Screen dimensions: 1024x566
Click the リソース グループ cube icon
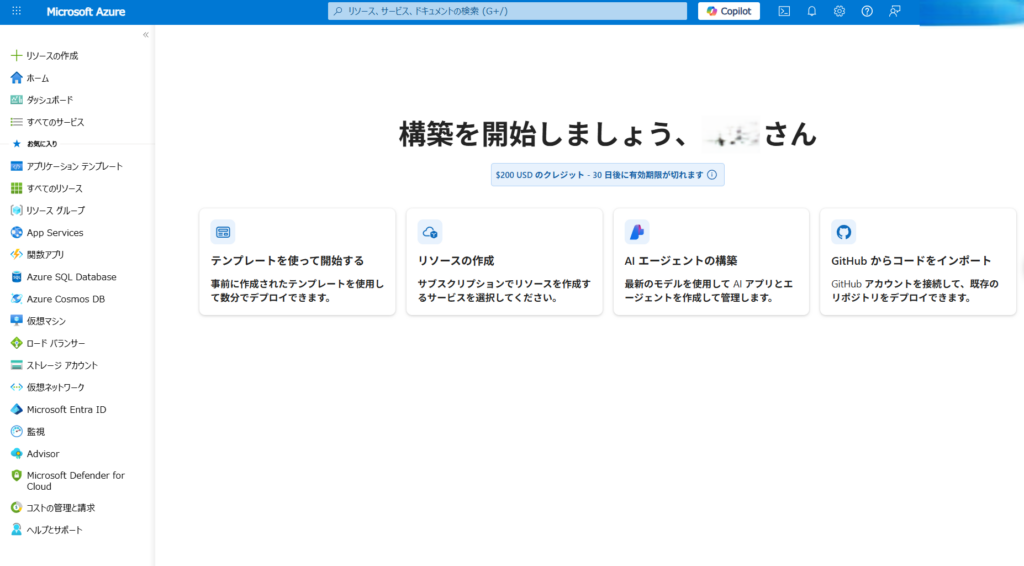pos(16,210)
